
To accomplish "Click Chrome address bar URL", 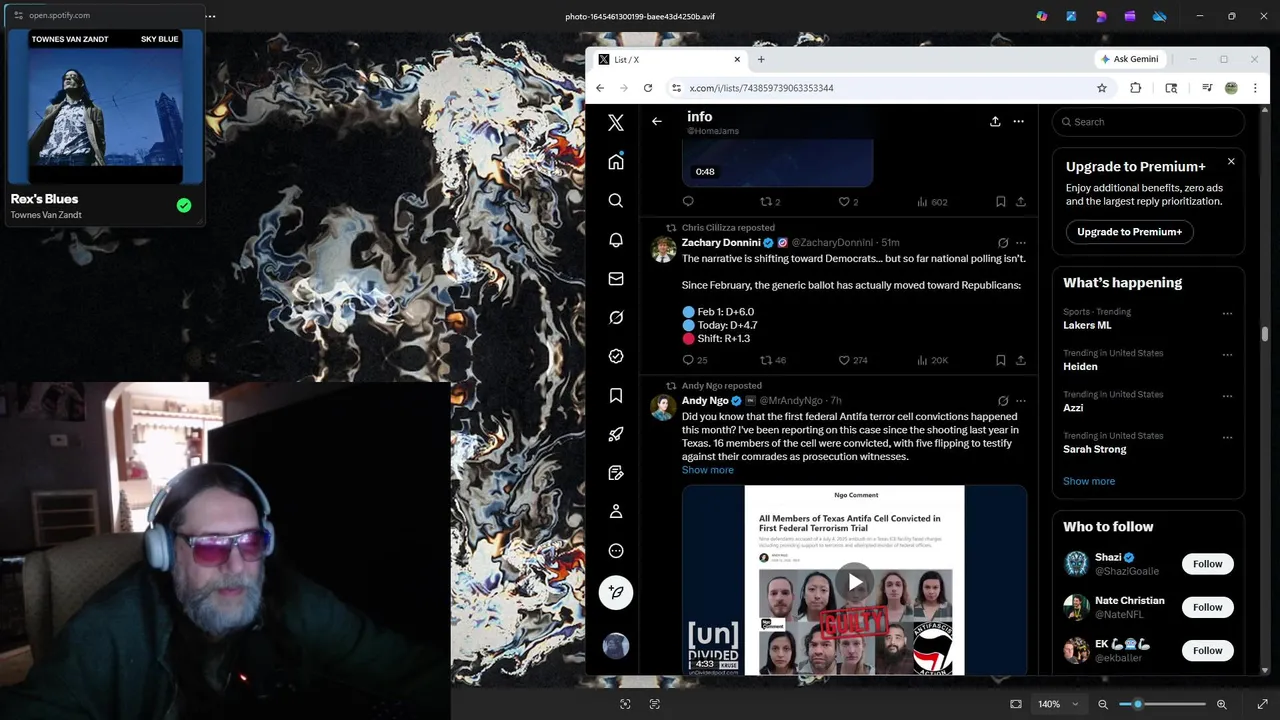I will click(761, 88).
